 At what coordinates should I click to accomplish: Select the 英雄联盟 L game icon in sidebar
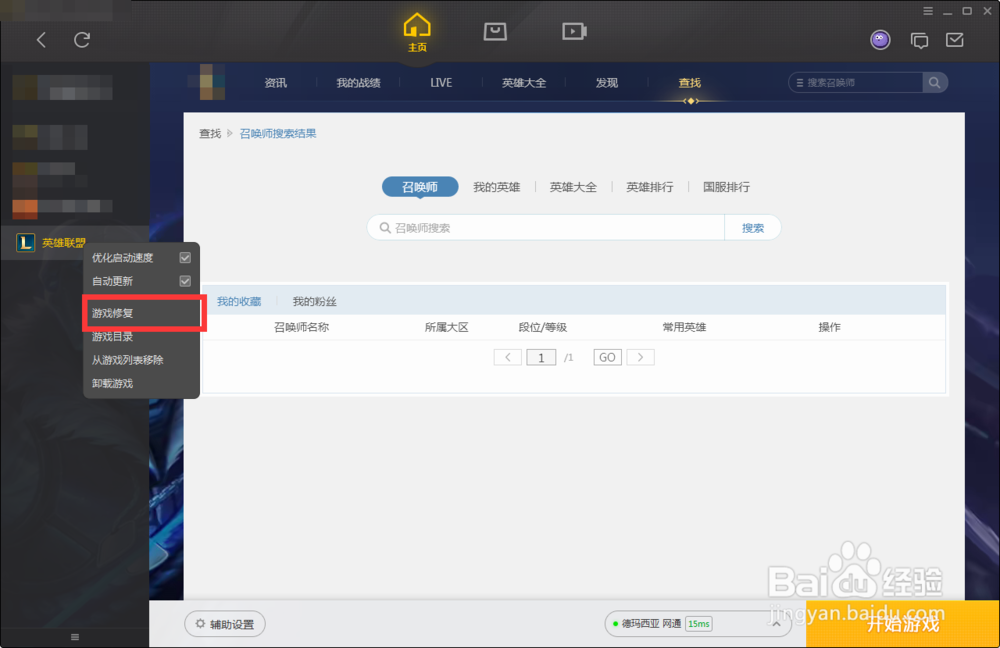coord(24,241)
